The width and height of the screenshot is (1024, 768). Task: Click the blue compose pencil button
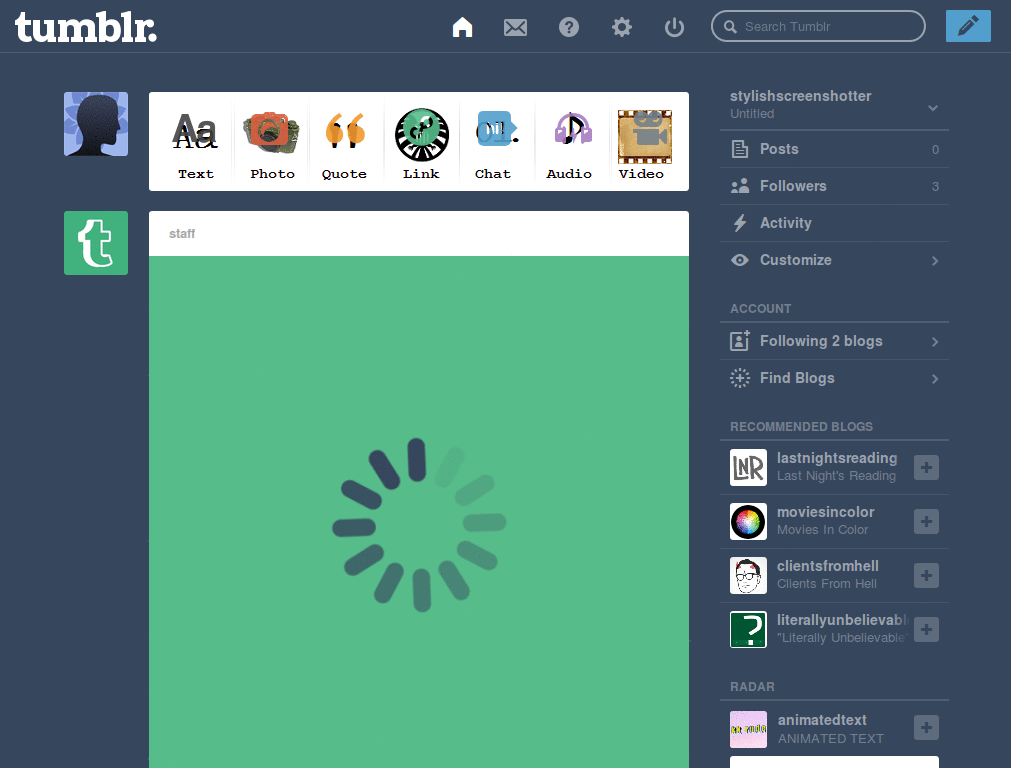968,26
